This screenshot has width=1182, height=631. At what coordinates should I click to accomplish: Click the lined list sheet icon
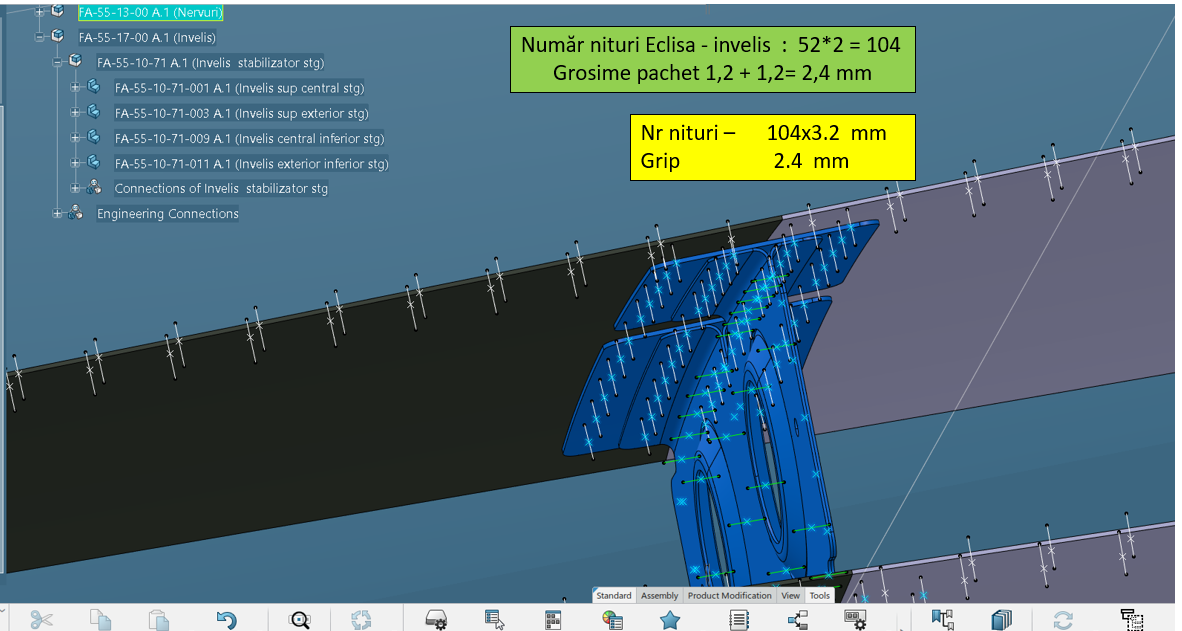pos(739,620)
